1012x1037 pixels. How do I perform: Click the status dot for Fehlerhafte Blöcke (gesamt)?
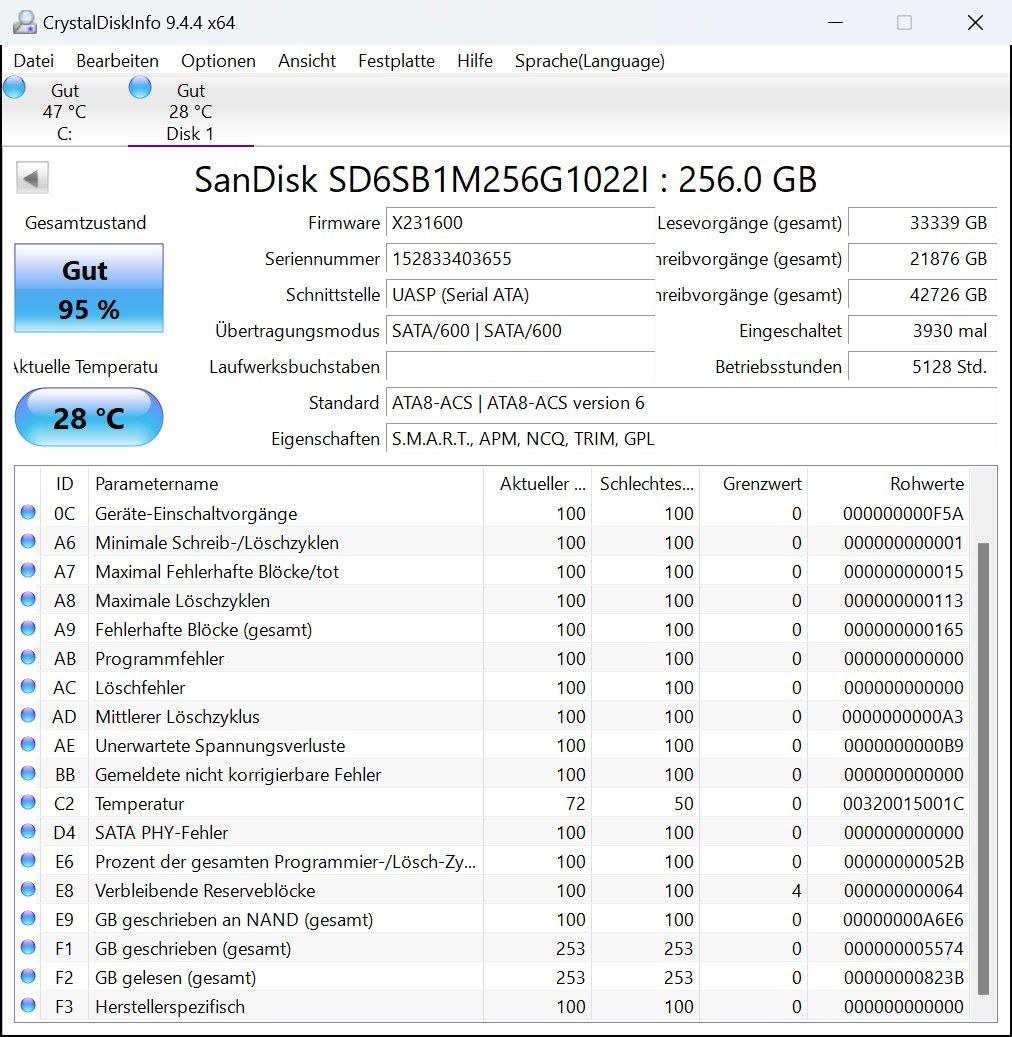pyautogui.click(x=28, y=628)
